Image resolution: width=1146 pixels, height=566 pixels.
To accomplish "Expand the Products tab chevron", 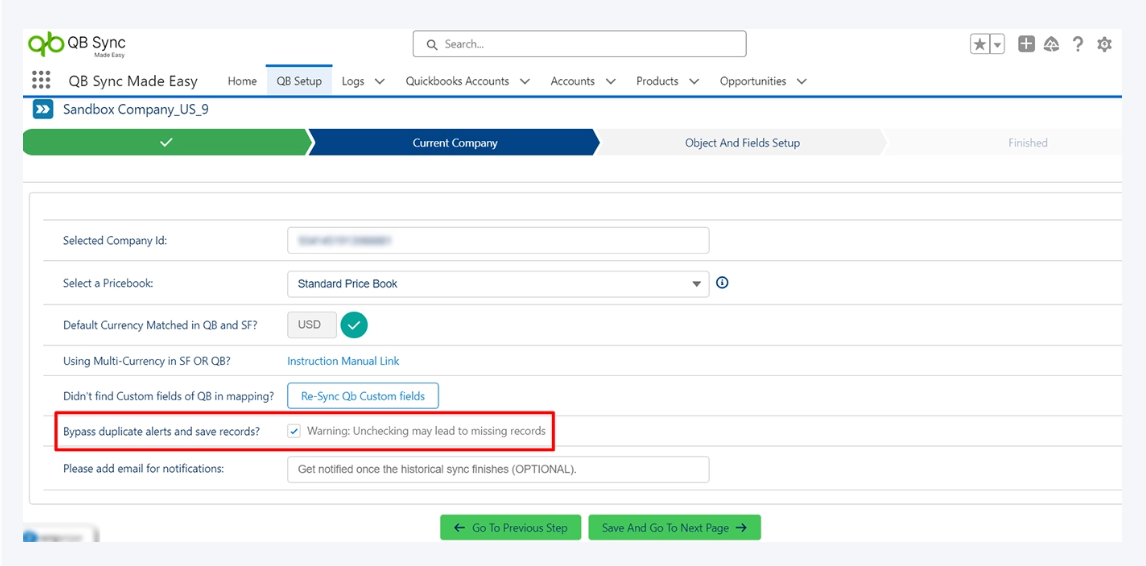I will (694, 82).
